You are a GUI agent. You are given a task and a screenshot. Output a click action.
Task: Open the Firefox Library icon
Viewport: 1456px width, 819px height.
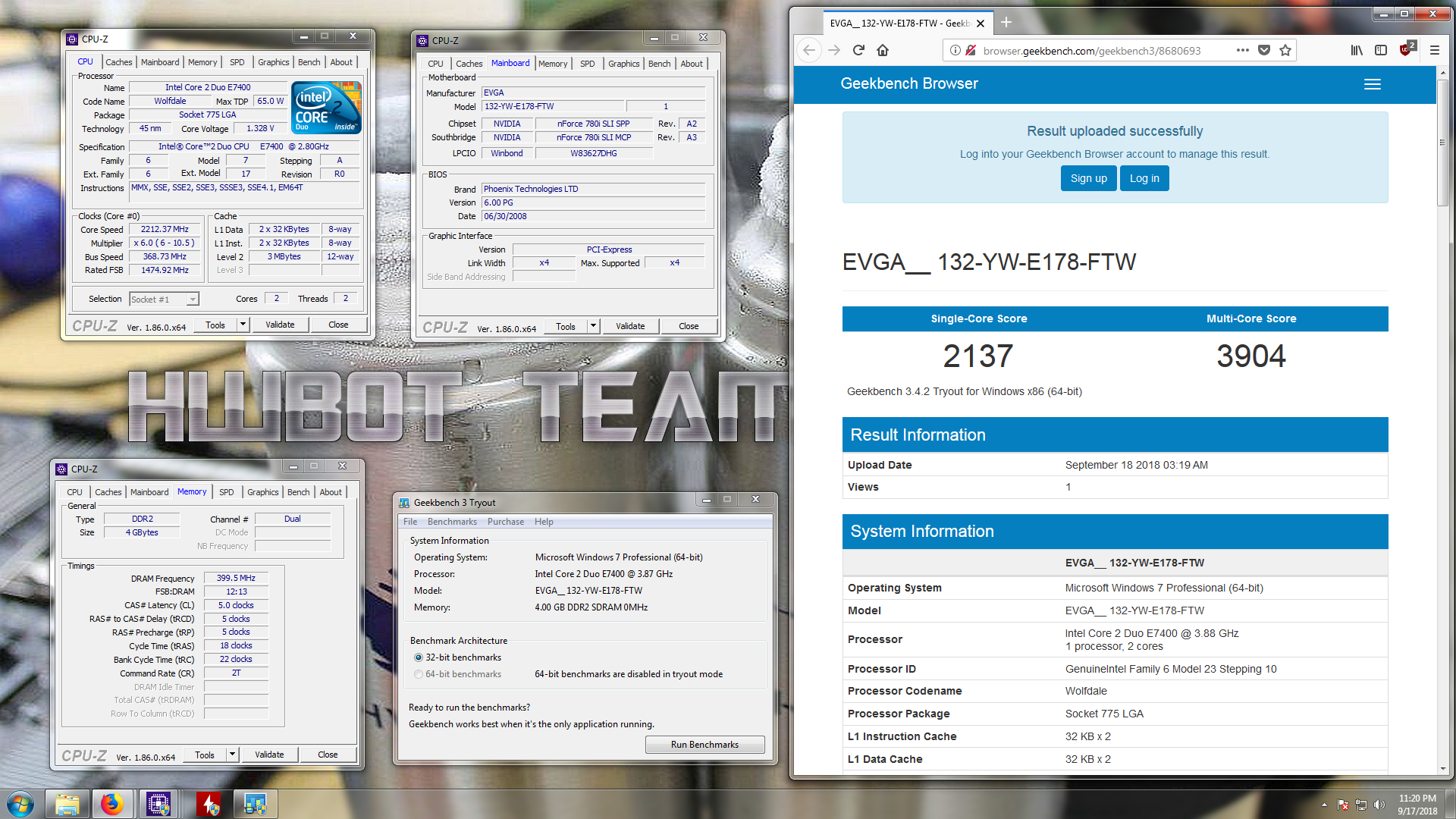[x=1357, y=50]
